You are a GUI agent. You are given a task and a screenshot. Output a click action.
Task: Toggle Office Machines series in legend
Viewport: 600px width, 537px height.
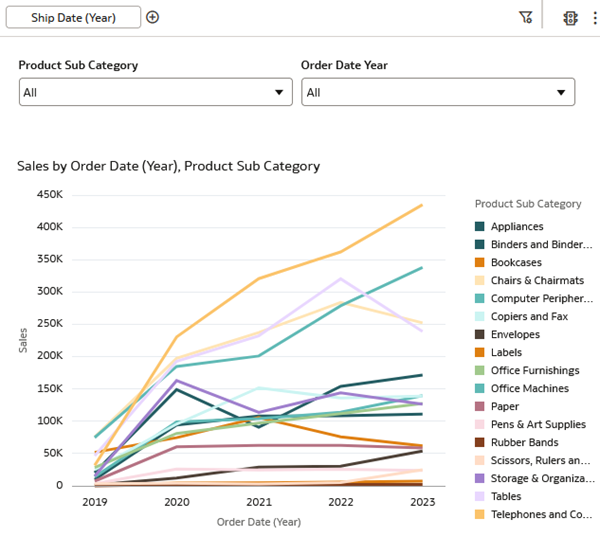coord(529,389)
